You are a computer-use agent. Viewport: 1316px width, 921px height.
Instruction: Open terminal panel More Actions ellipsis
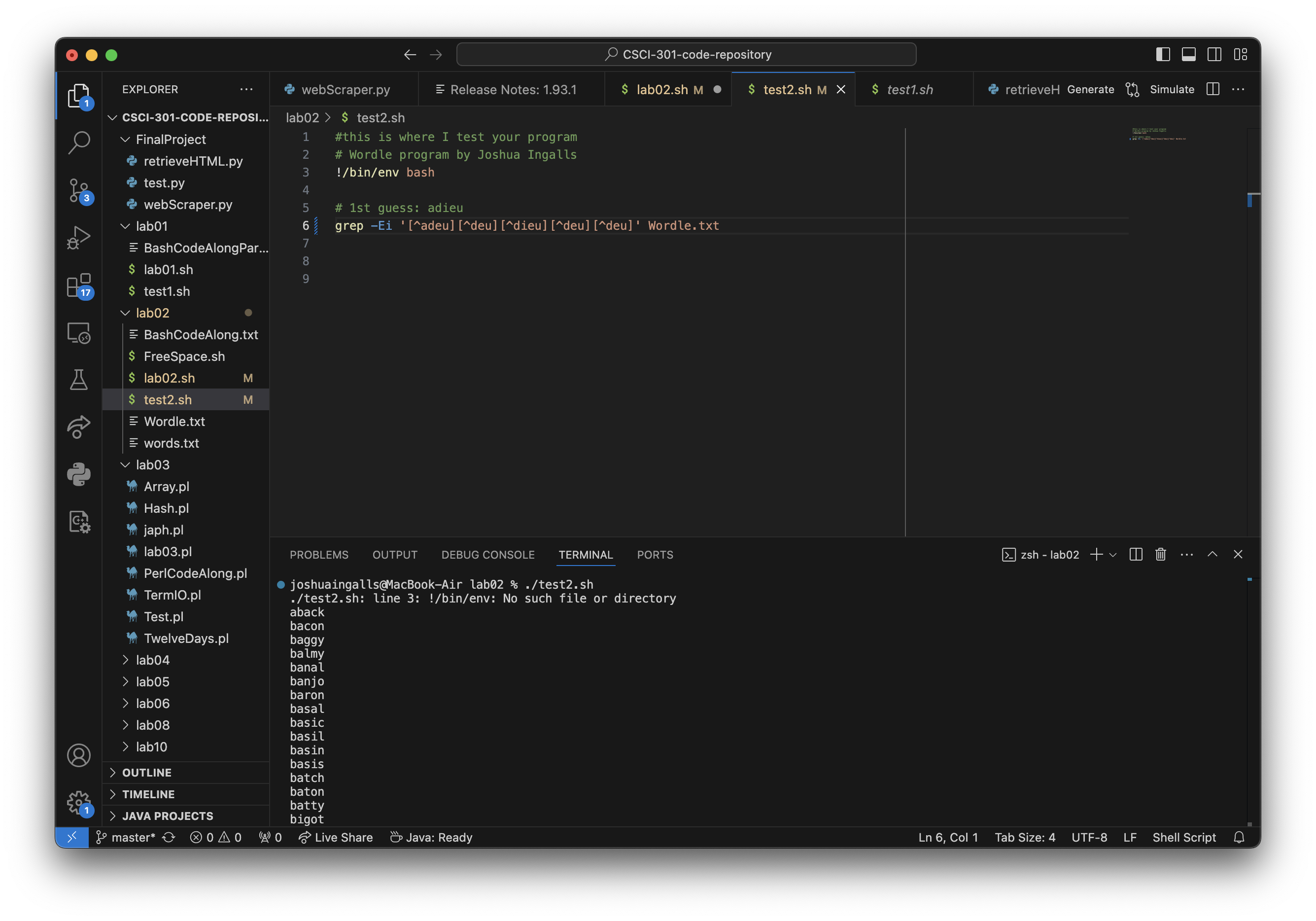(1187, 555)
